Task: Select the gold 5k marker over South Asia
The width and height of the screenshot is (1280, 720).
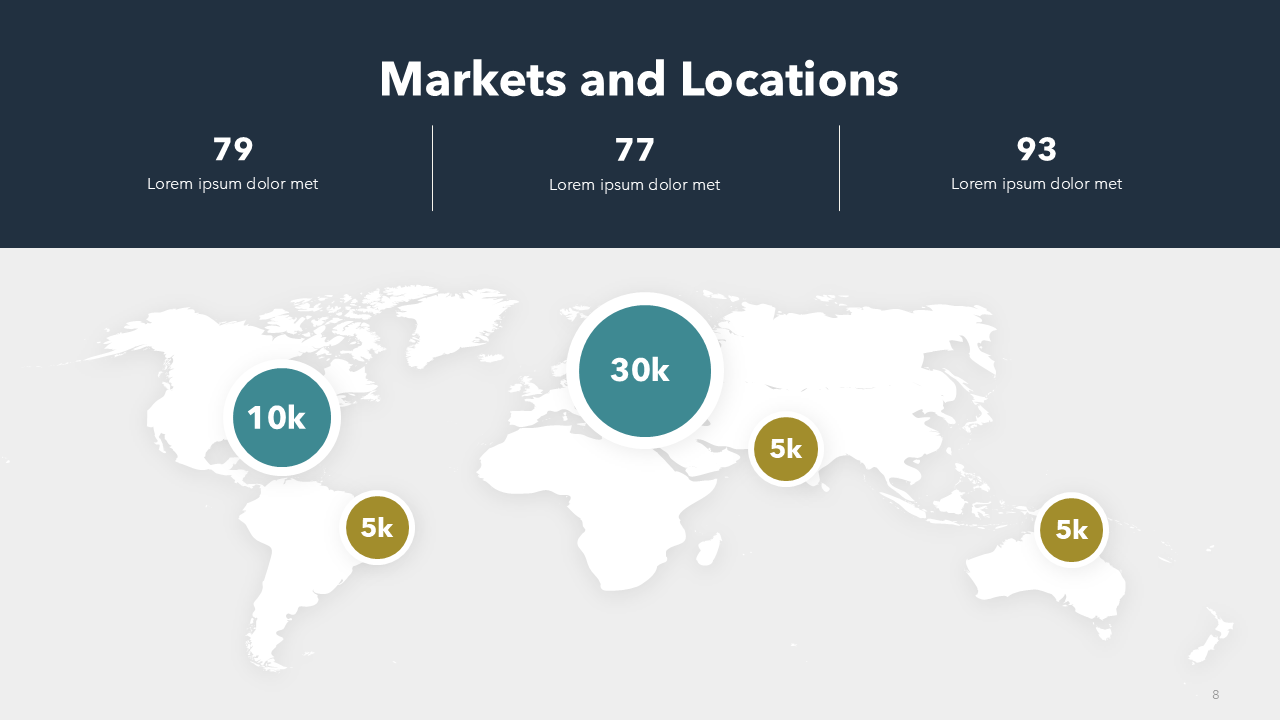Action: tap(785, 449)
